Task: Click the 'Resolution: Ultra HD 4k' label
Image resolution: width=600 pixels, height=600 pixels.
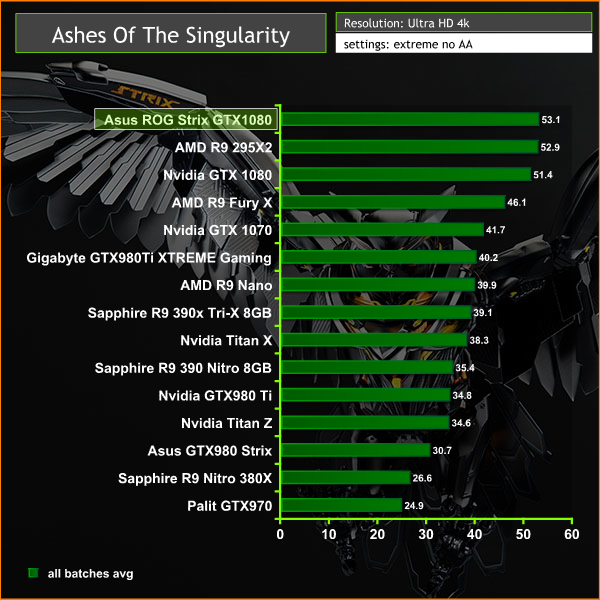Action: pos(406,23)
